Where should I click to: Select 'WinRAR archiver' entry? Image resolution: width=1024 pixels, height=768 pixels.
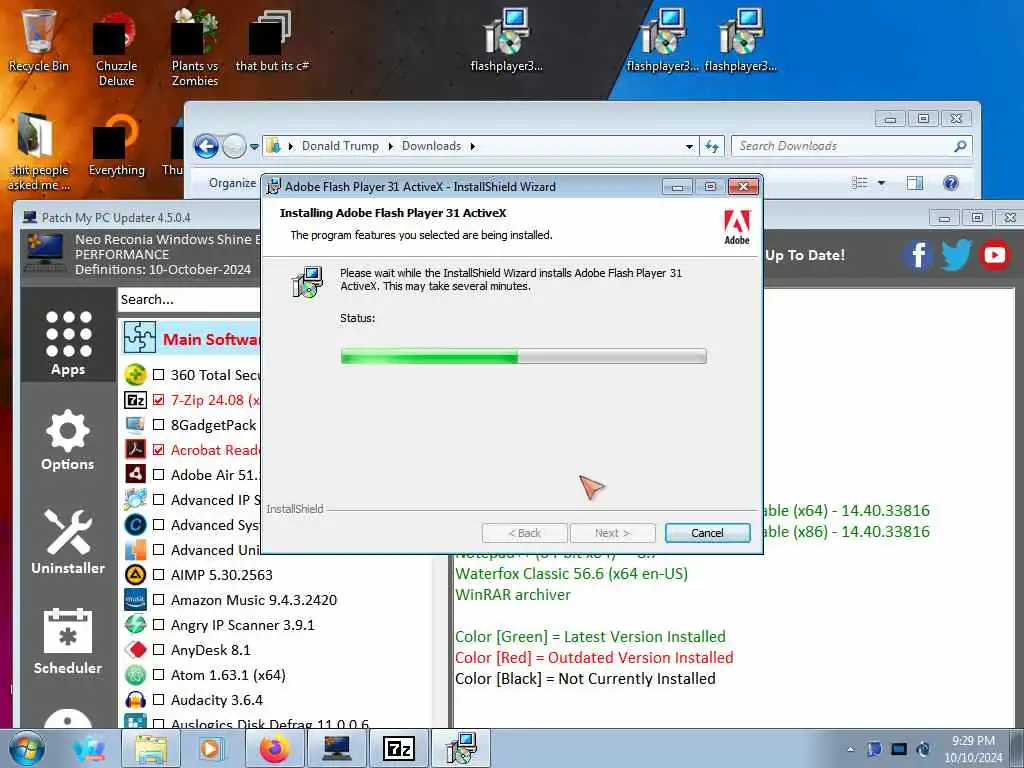click(x=513, y=594)
